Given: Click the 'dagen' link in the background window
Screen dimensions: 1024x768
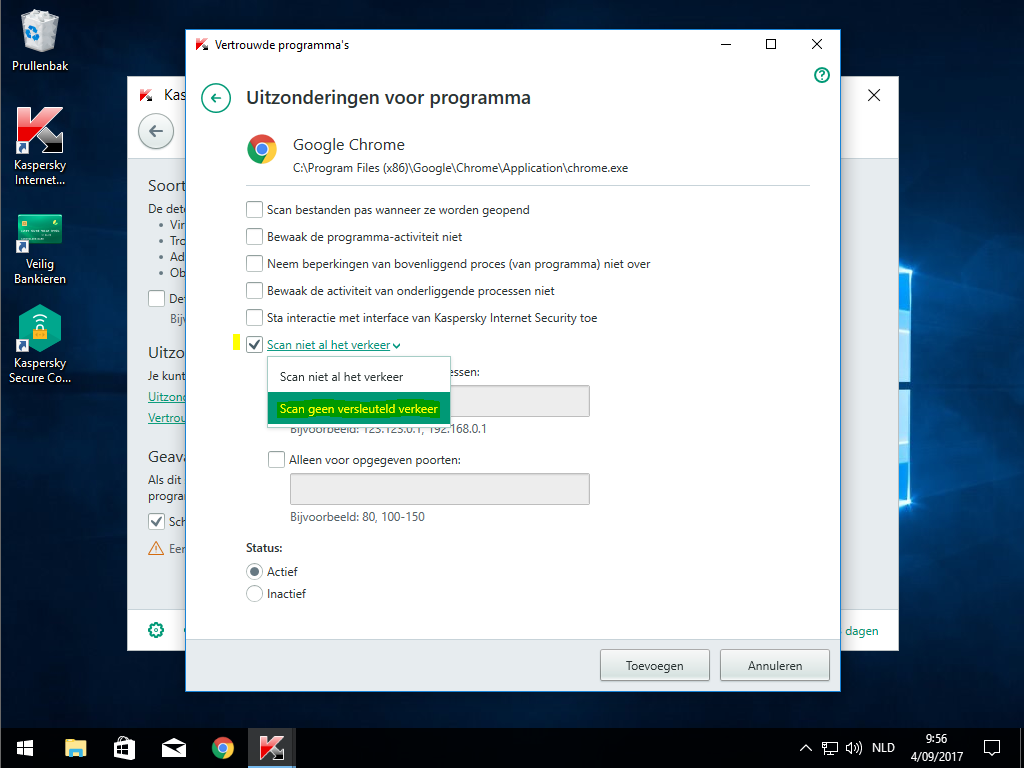Looking at the screenshot, I should [x=861, y=631].
